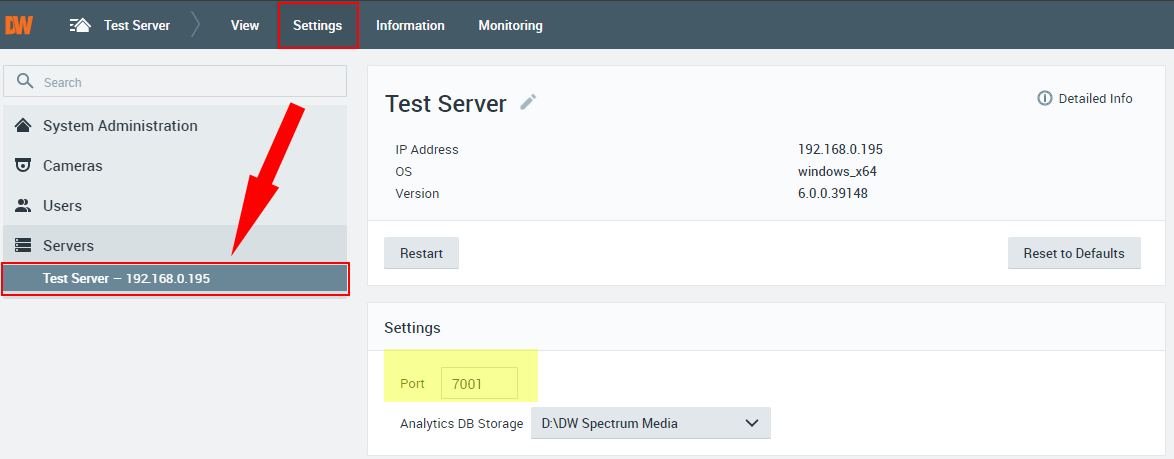1174x459 pixels.
Task: Open the Settings tab
Action: (x=317, y=25)
